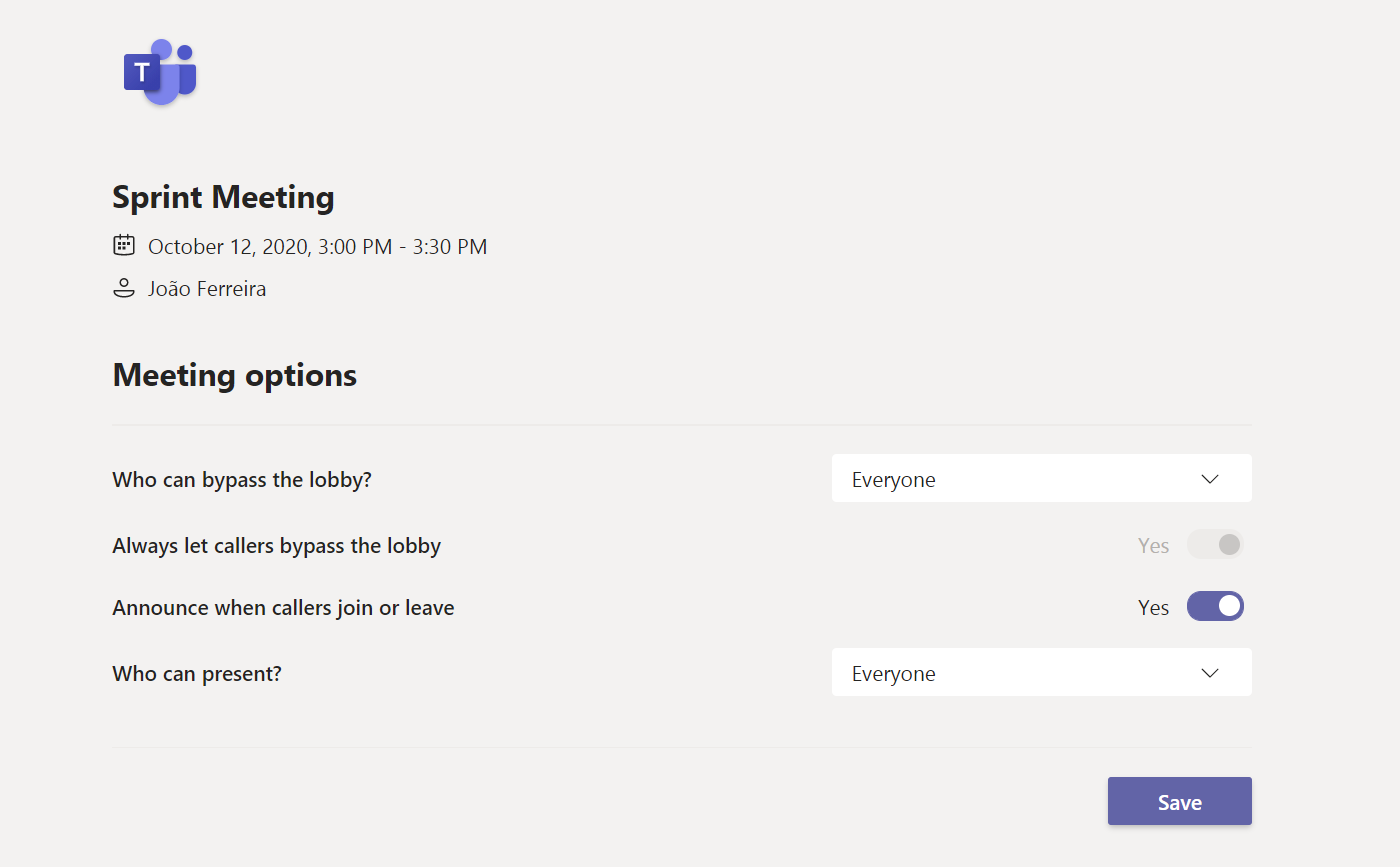Screen dimensions: 1400x867
Task: Click the Save button
Action: tap(1179, 801)
